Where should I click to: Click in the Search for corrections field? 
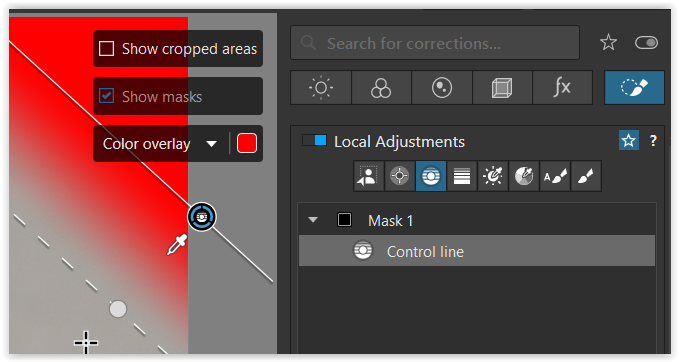[x=435, y=42]
